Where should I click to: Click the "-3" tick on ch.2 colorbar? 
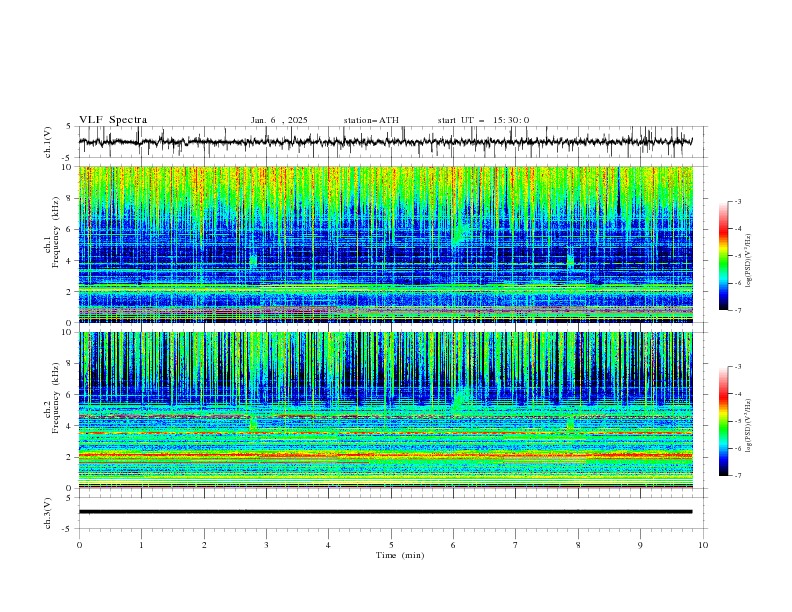(x=737, y=367)
